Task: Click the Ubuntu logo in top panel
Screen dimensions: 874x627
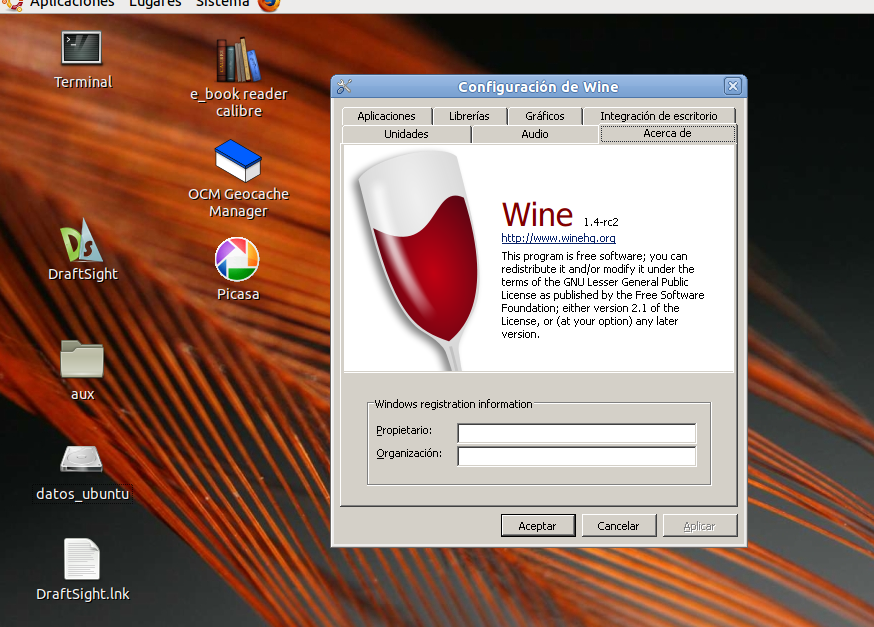Action: pyautogui.click(x=12, y=4)
